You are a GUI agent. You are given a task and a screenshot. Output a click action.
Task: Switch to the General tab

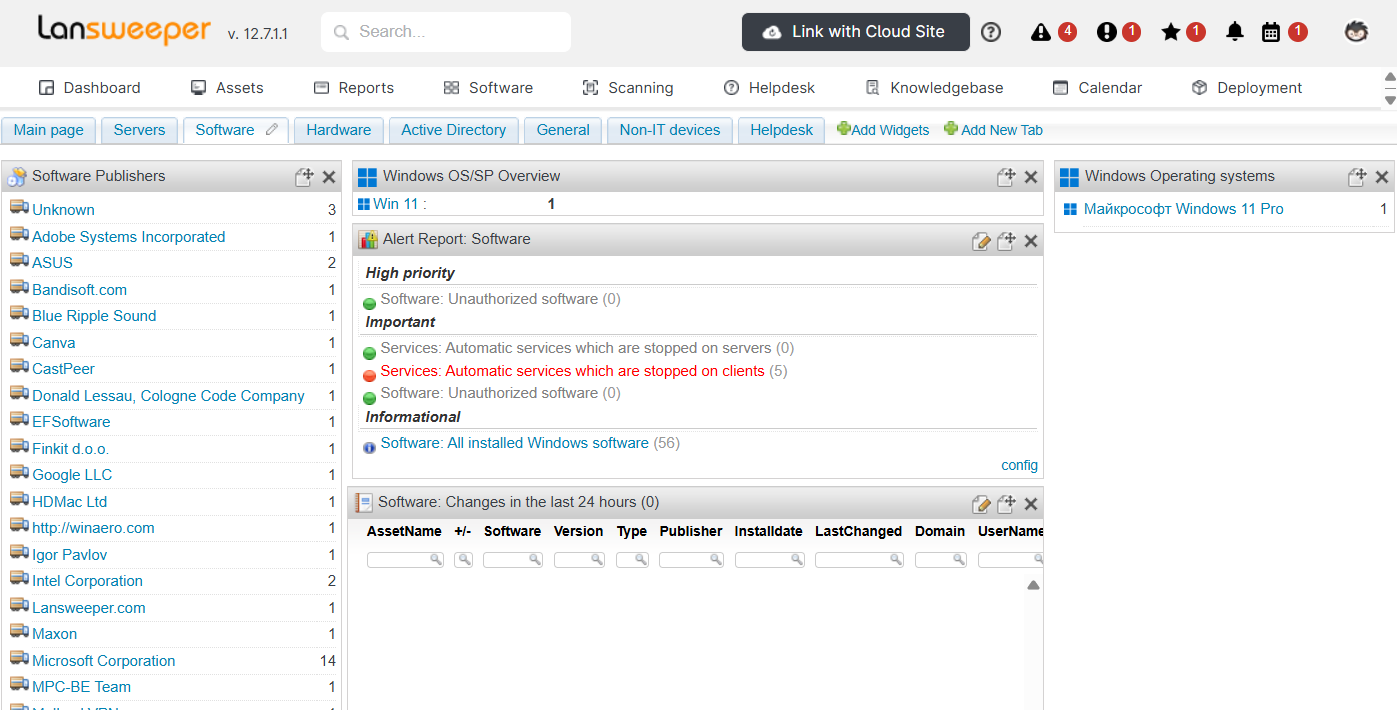coord(563,130)
